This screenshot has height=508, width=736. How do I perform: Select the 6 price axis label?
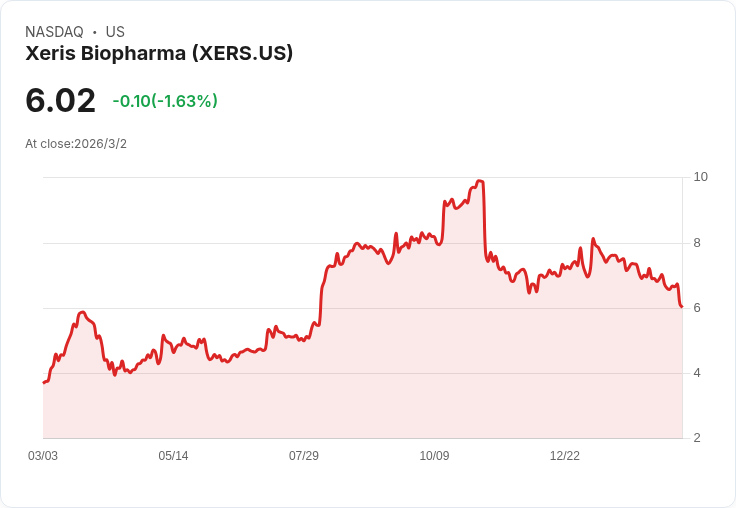tap(698, 308)
